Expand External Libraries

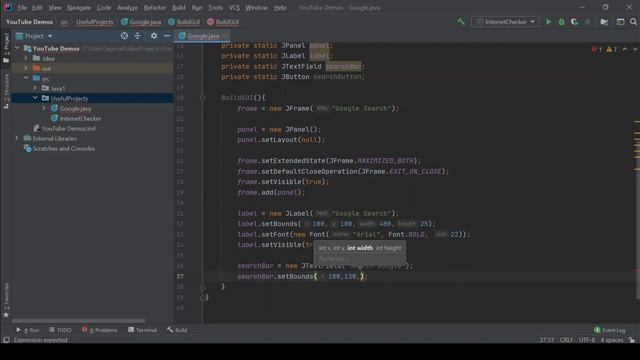pos(17,138)
